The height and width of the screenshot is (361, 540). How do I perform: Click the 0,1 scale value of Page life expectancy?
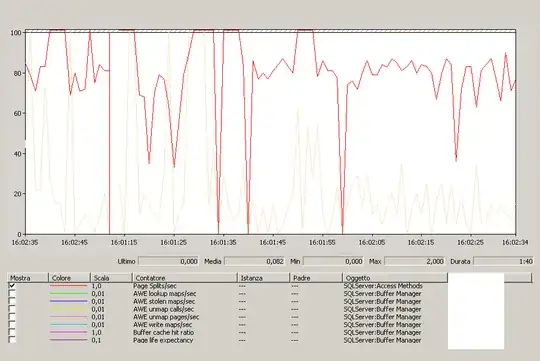click(x=96, y=340)
